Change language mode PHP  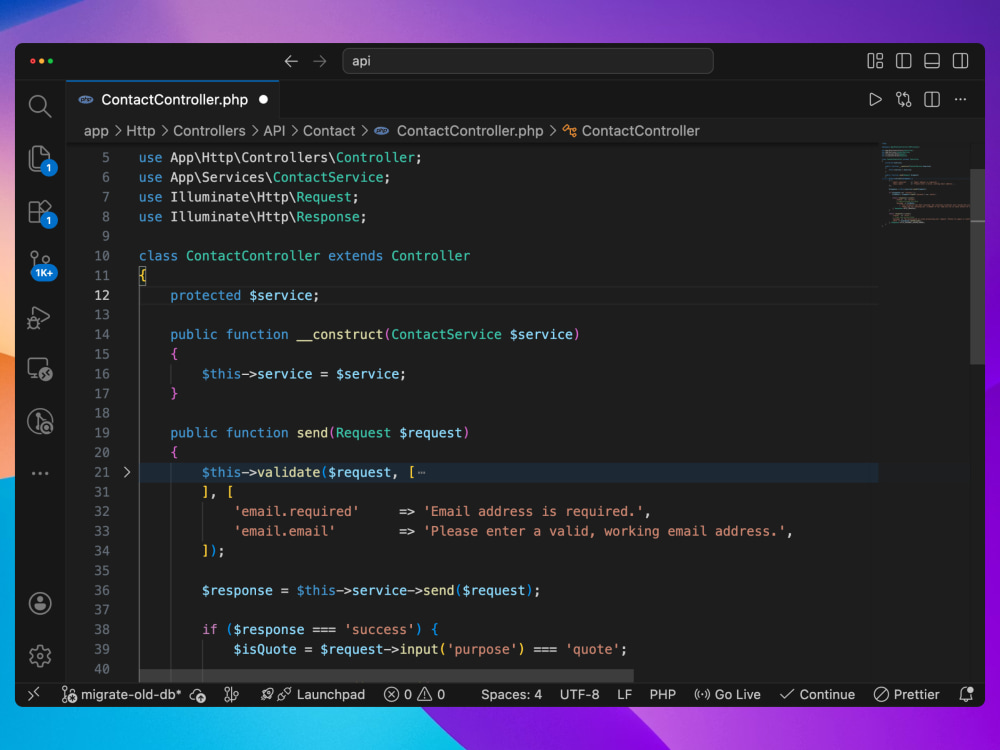coord(663,695)
